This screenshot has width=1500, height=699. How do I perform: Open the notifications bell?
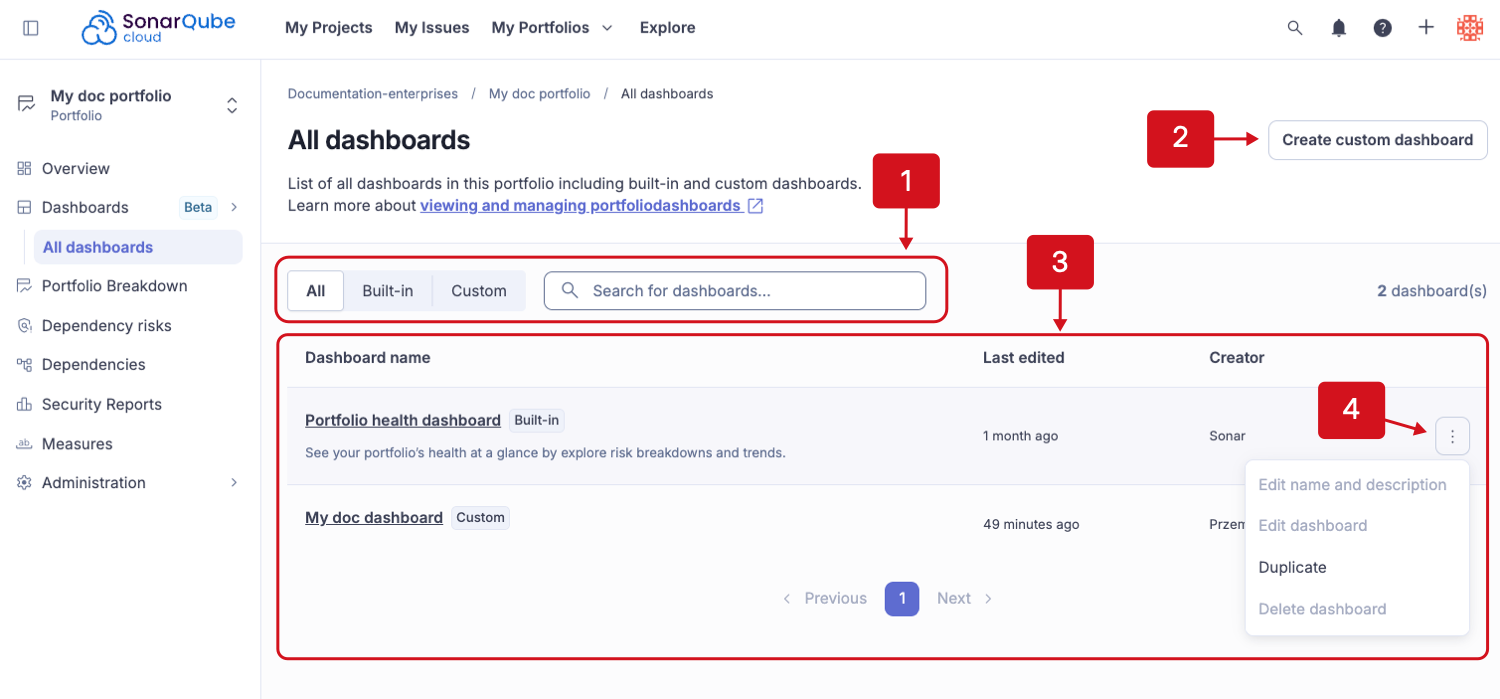click(x=1339, y=27)
